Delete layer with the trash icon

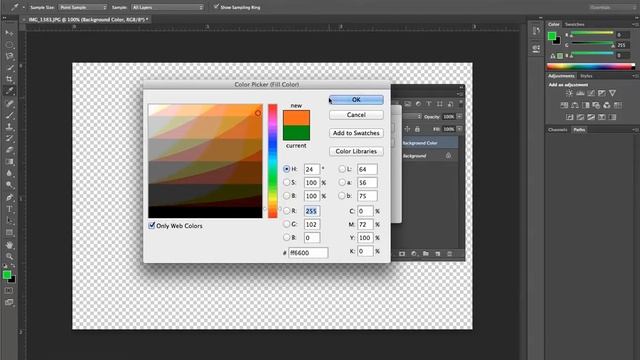click(x=449, y=254)
